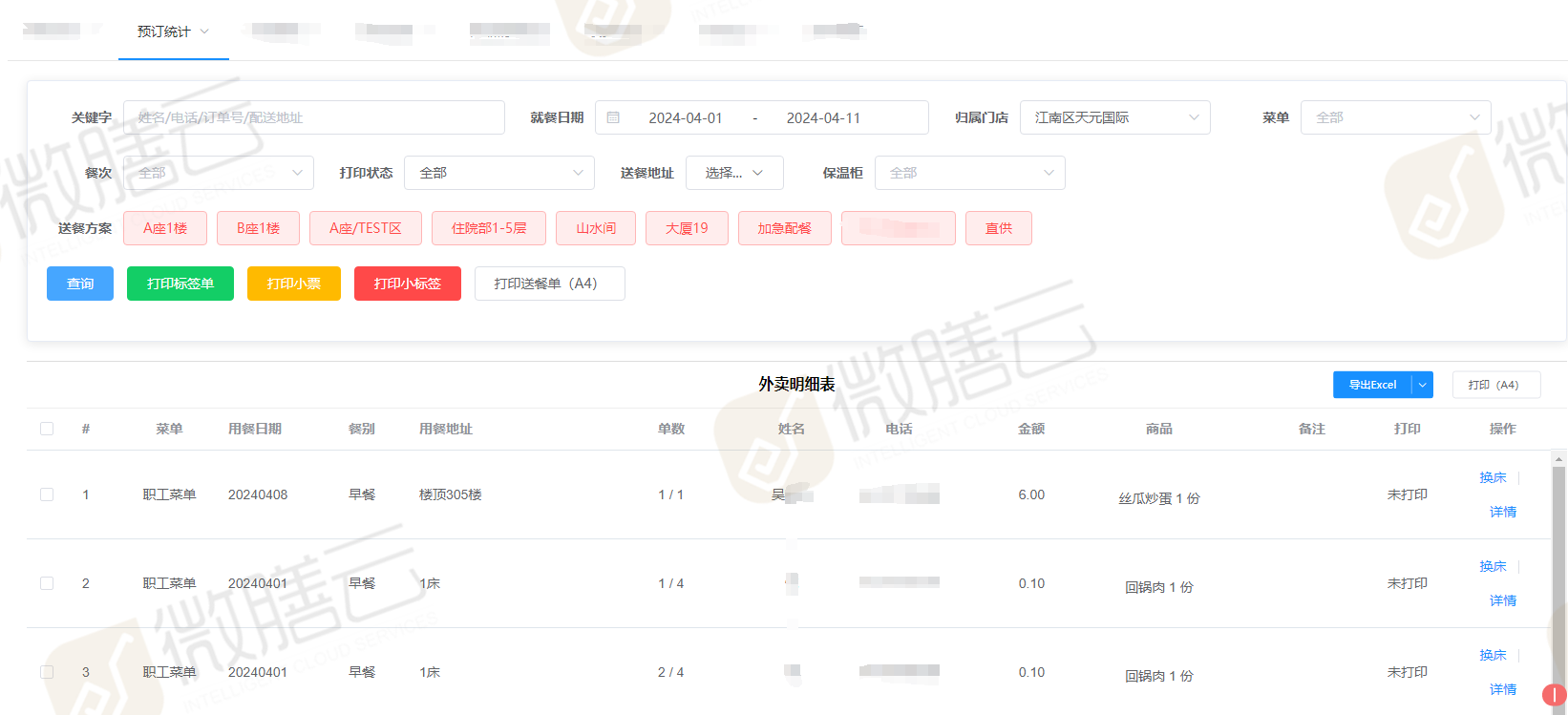Click the calendar icon in the date range field
Image resolution: width=1568 pixels, height=715 pixels.
point(613,117)
